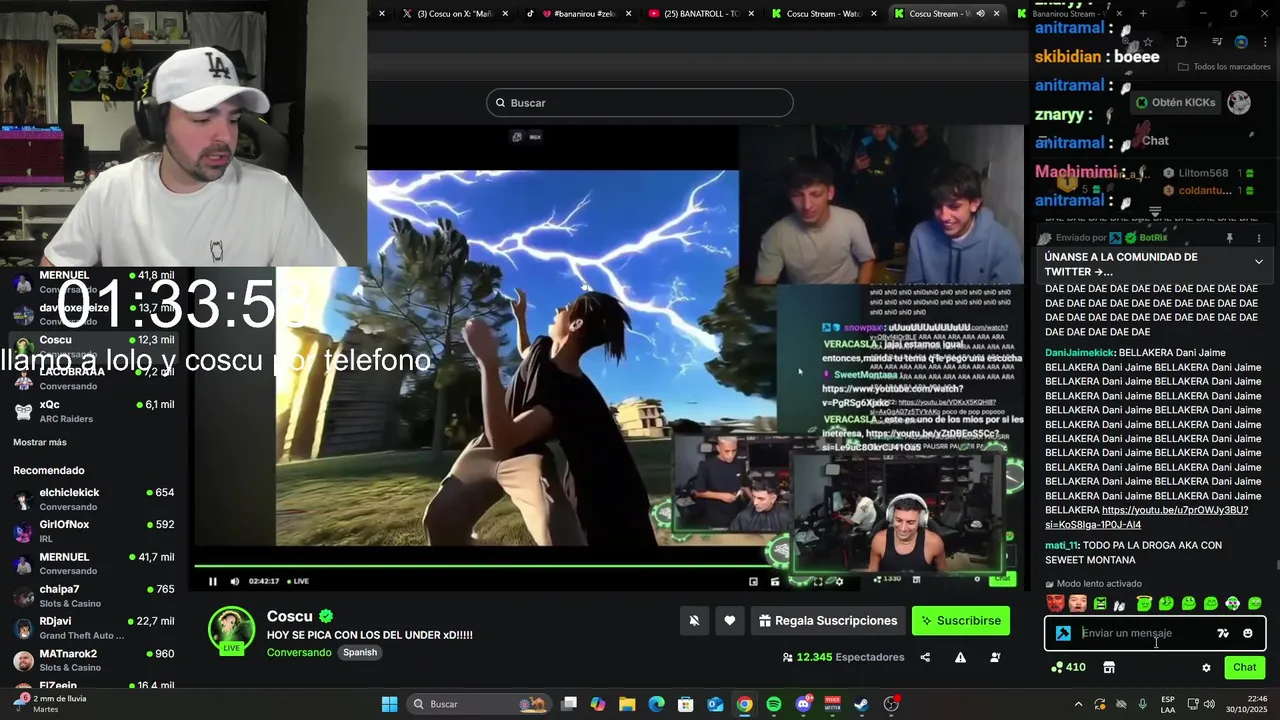Open pinned message three-dot options
Image resolution: width=1280 pixels, height=720 pixels.
coord(1259,238)
